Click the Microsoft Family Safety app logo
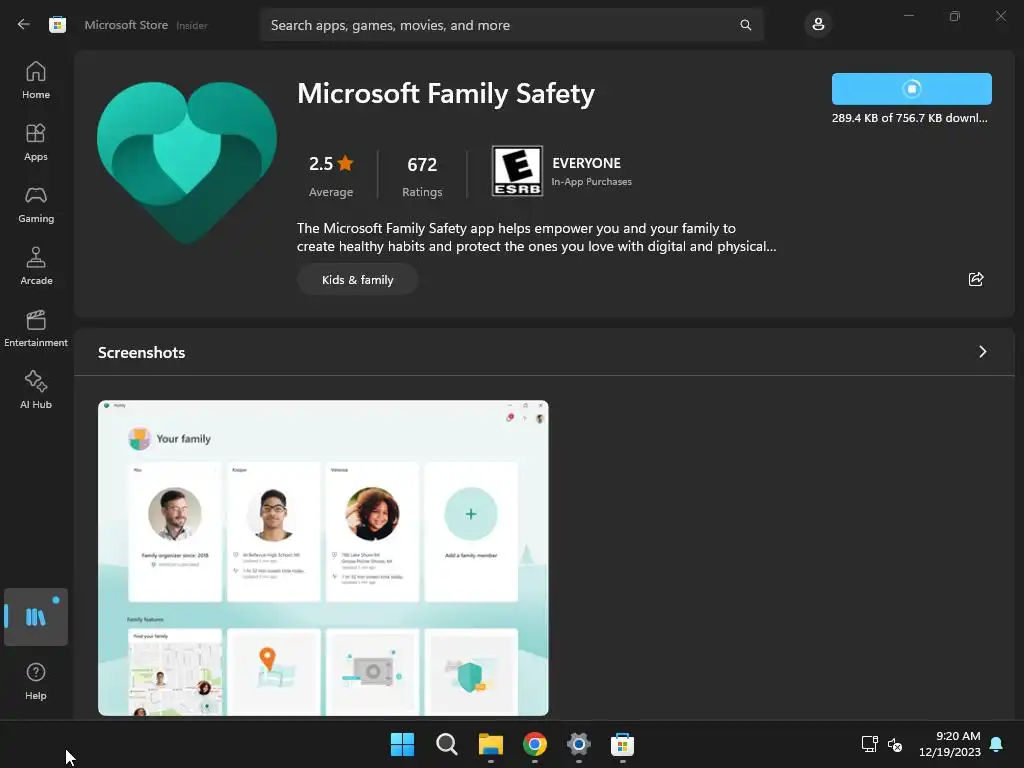The width and height of the screenshot is (1024, 768). pos(187,163)
